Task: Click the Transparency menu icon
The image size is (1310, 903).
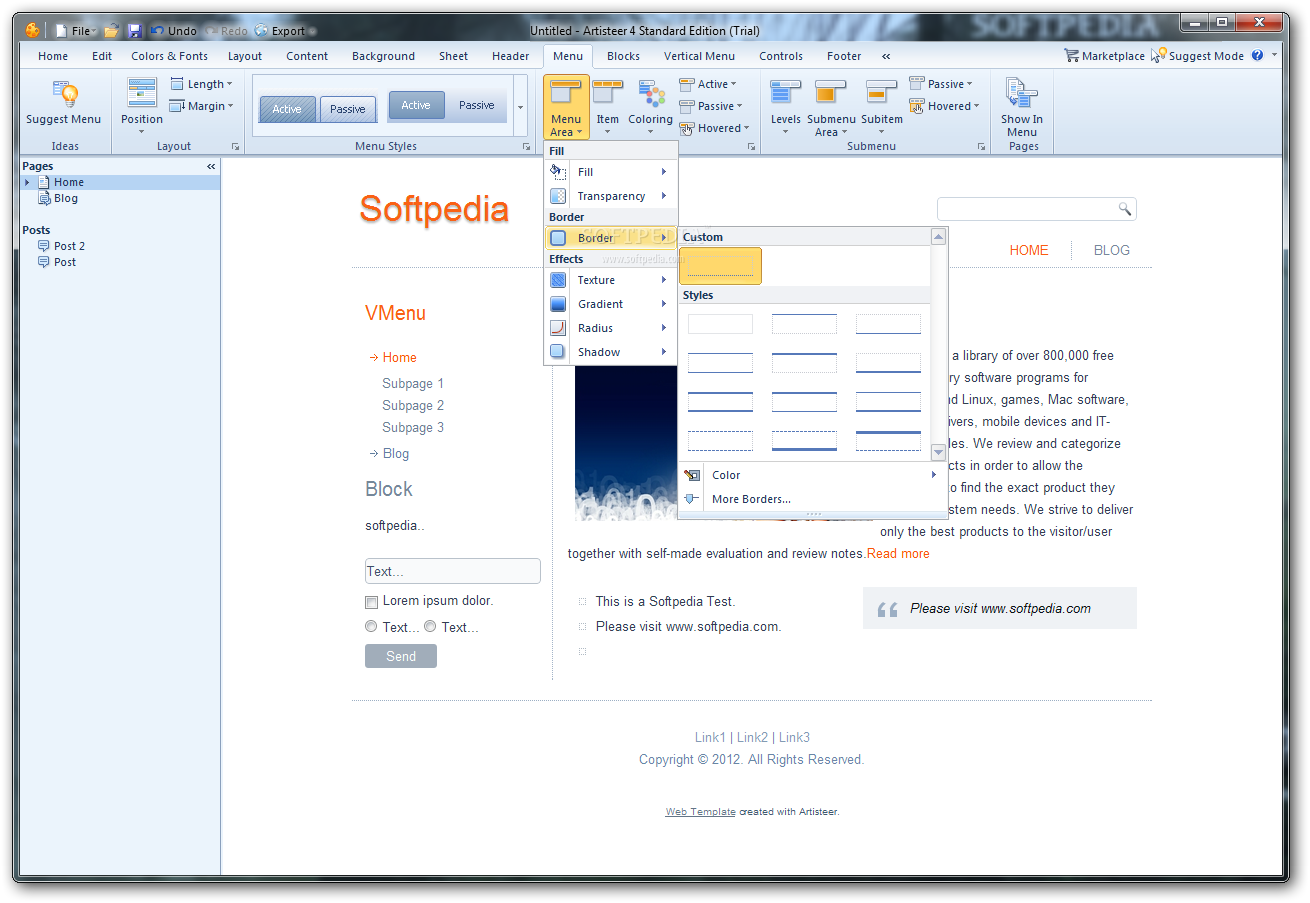Action: (558, 196)
